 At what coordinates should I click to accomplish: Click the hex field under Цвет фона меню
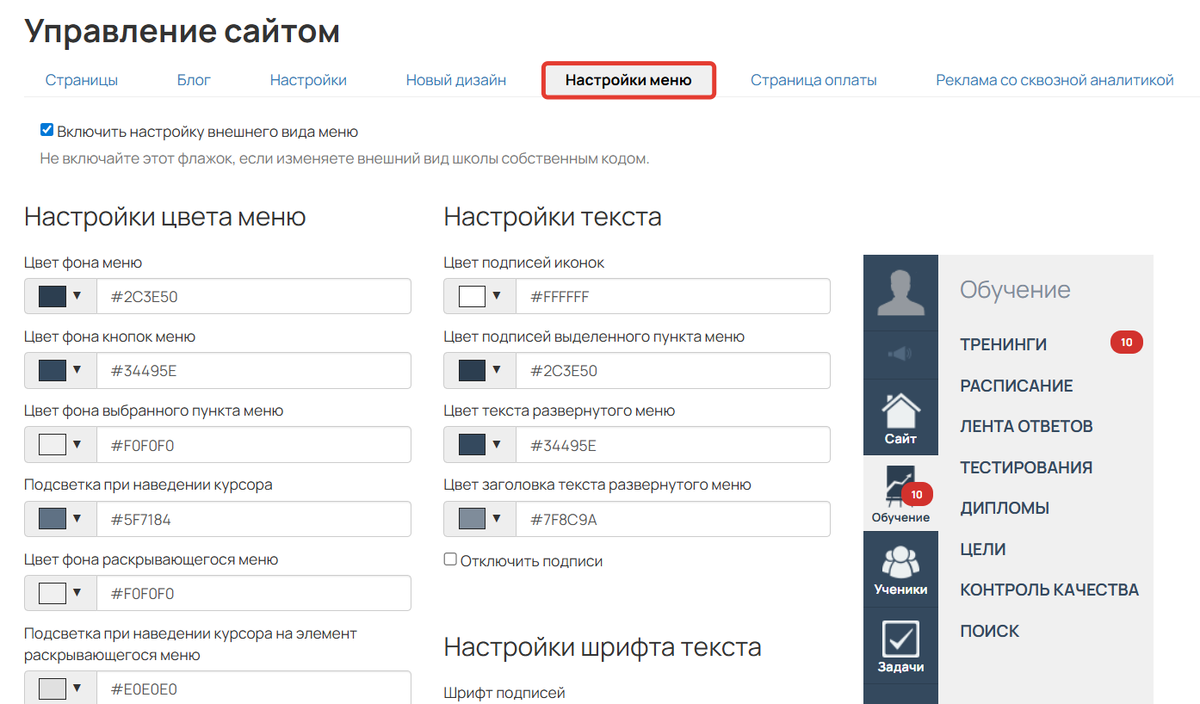point(254,296)
